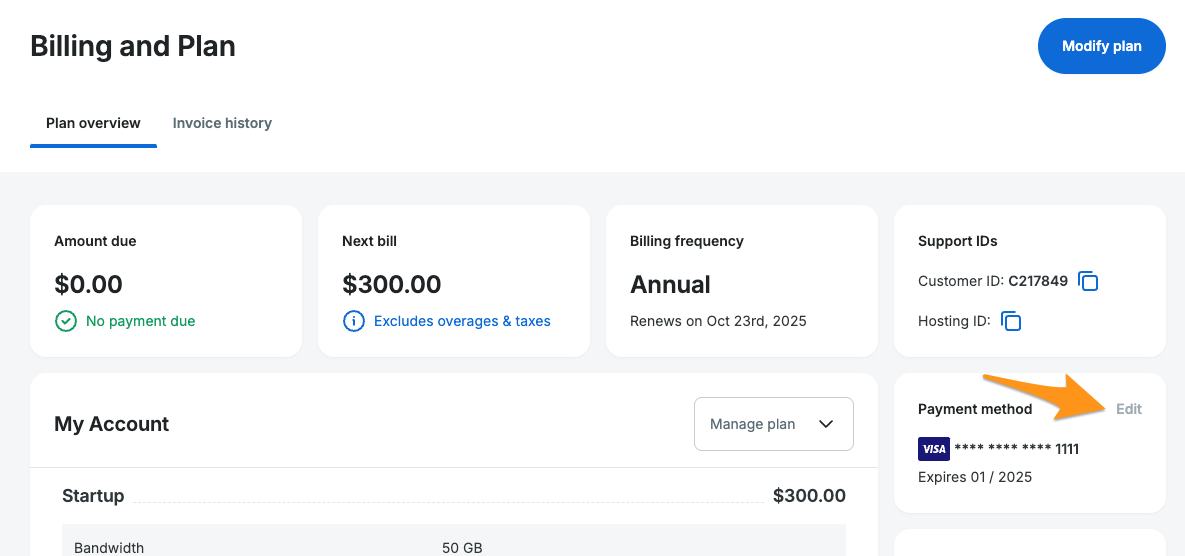
Task: Click the Customer ID value C217849
Action: [x=1038, y=282]
